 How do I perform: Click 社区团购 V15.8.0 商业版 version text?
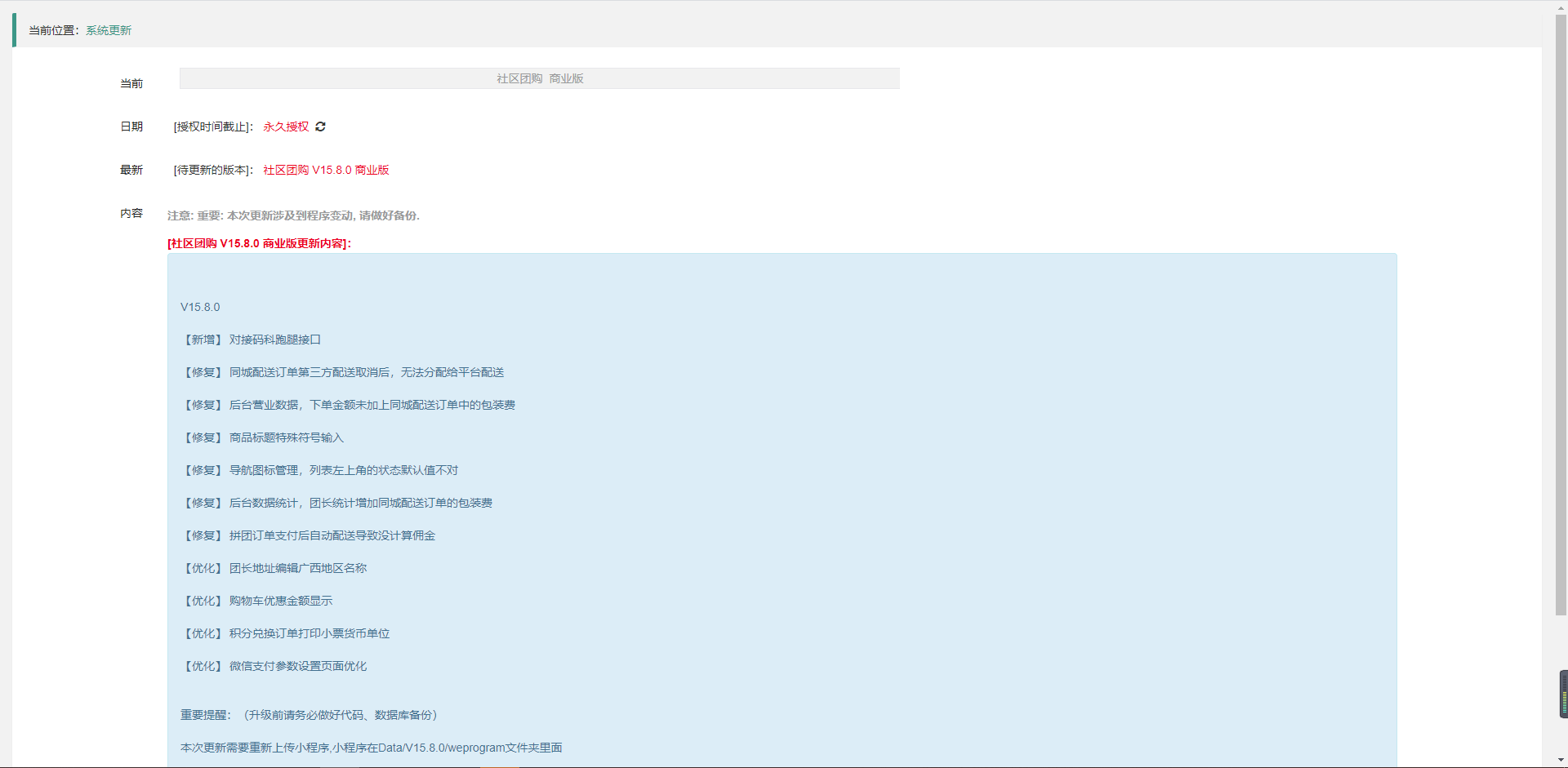point(326,170)
